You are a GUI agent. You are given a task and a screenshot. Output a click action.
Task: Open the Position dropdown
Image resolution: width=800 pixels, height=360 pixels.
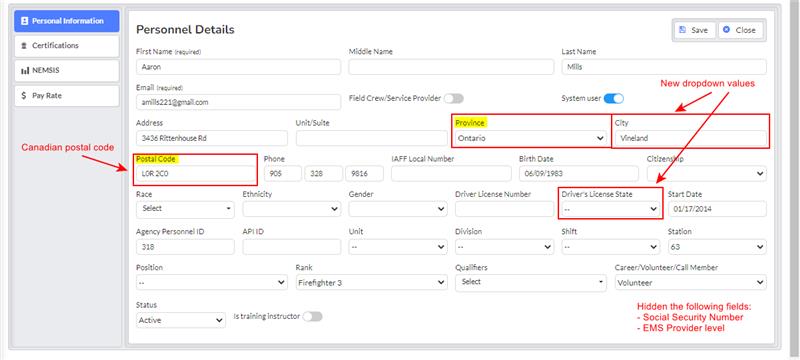click(x=212, y=282)
